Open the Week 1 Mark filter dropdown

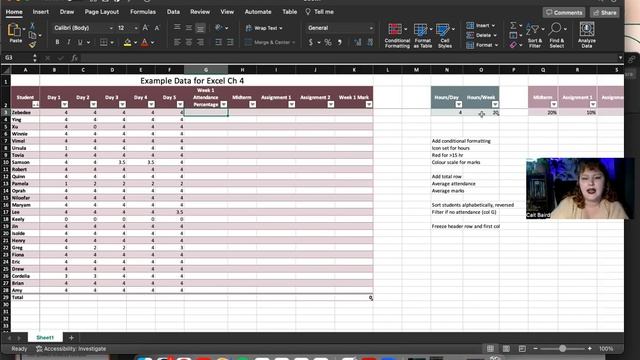coord(369,104)
